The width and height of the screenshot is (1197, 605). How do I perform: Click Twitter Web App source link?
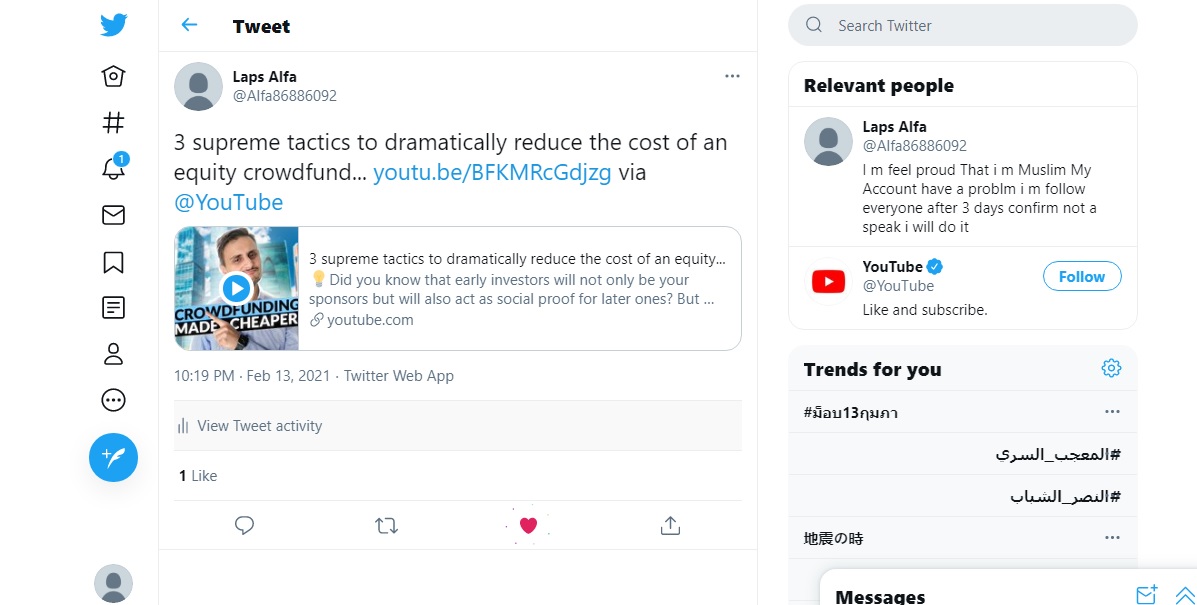398,375
